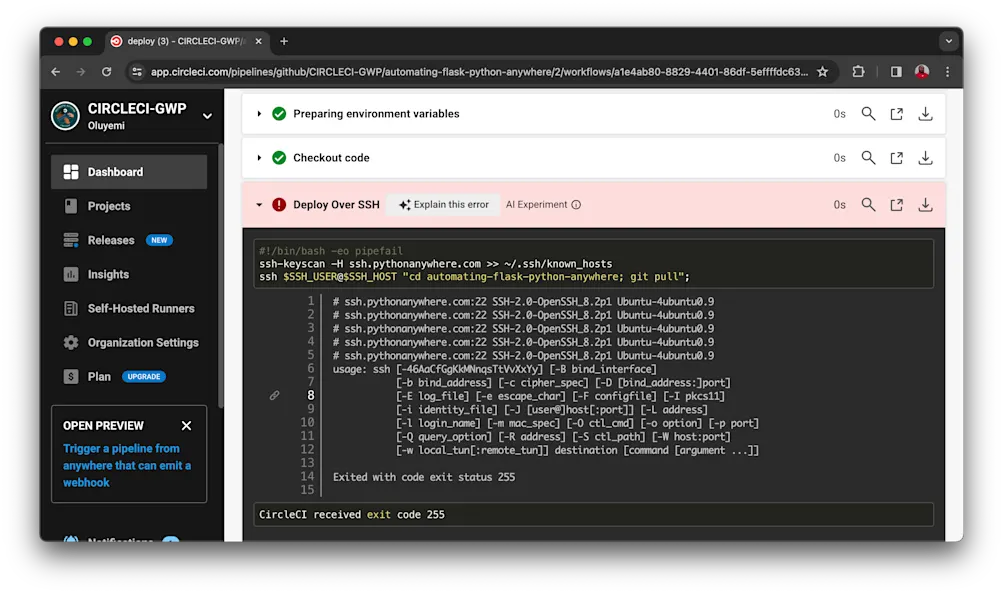The width and height of the screenshot is (1003, 594).
Task: Open the Chrome profile avatar
Action: pyautogui.click(x=922, y=72)
